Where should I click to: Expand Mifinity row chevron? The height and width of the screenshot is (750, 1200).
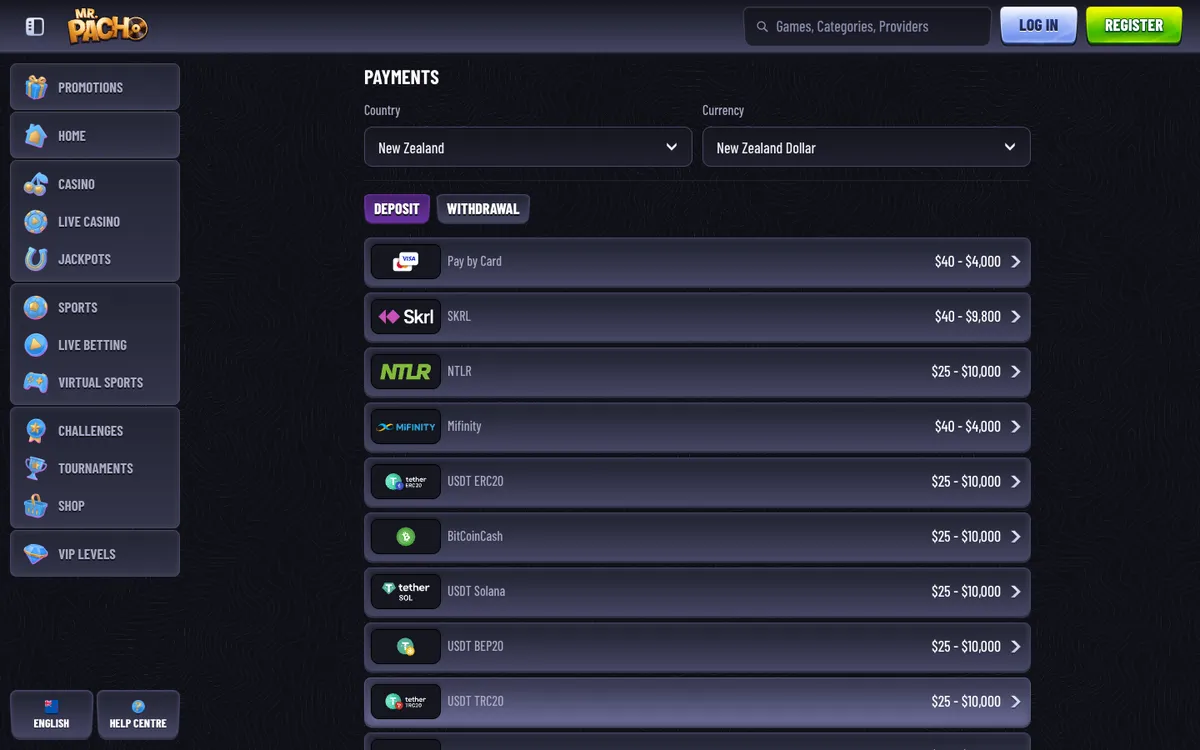(1016, 426)
